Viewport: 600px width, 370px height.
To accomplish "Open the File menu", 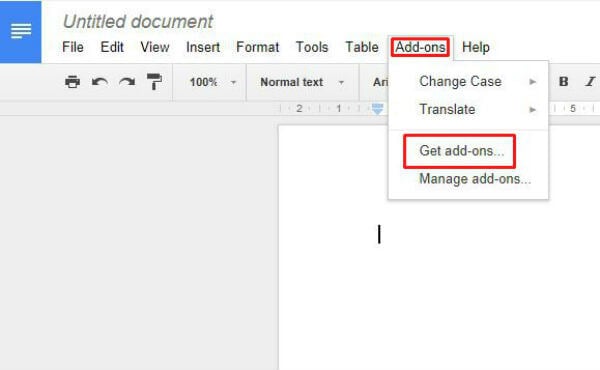I will pyautogui.click(x=73, y=47).
